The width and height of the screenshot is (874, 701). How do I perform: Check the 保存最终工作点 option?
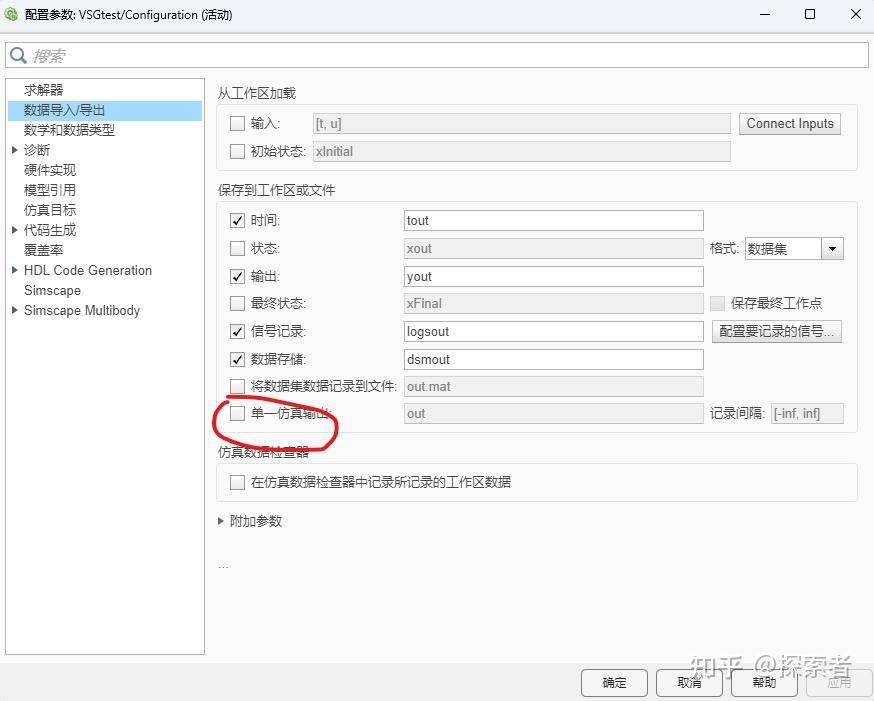[717, 303]
